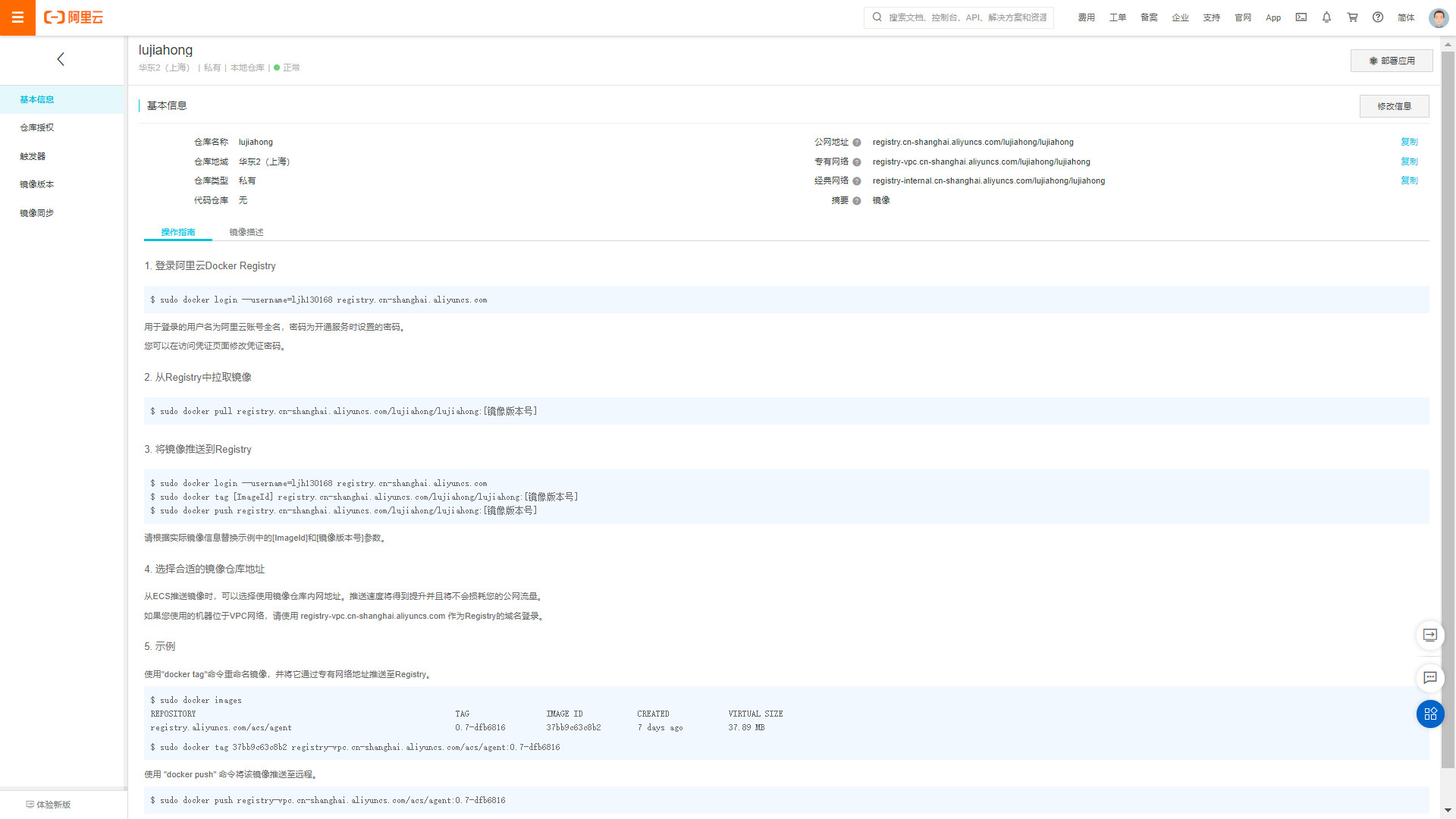1456x819 pixels.
Task: Click the 部署应用 button
Action: coord(1392,61)
